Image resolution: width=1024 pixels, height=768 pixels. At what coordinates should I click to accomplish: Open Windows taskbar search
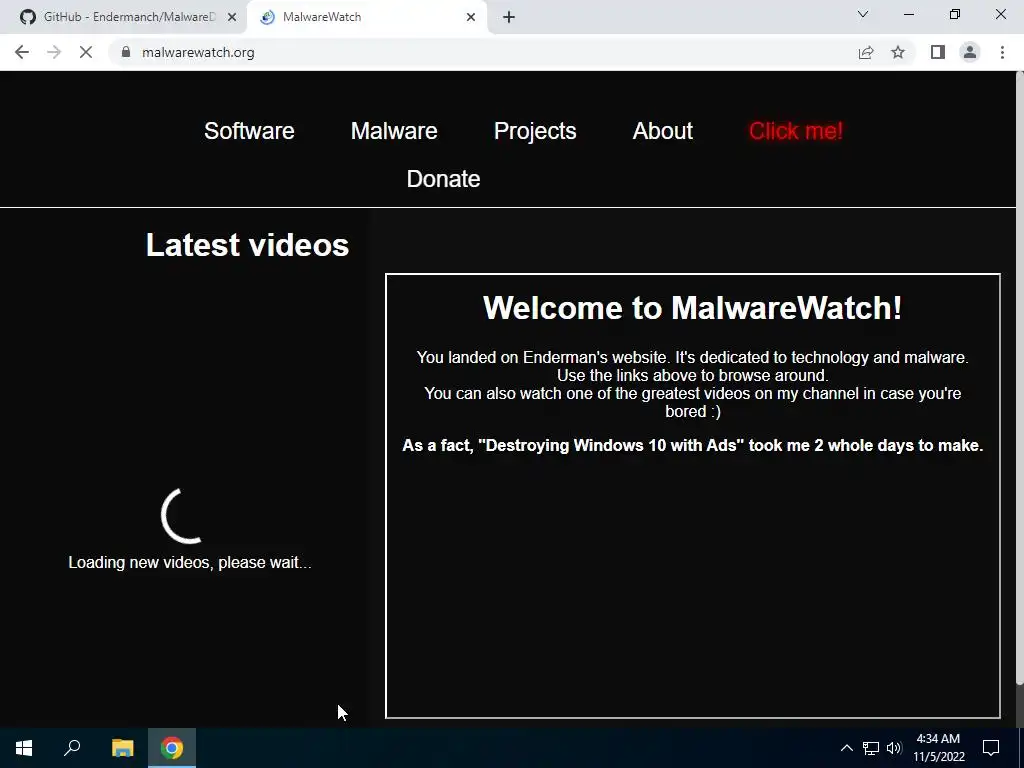pos(72,748)
